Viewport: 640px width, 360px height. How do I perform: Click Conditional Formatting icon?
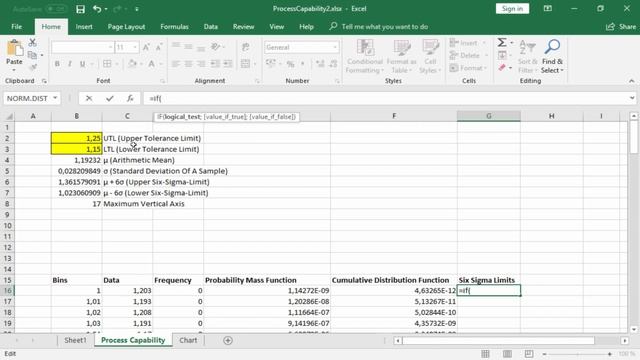(x=364, y=48)
